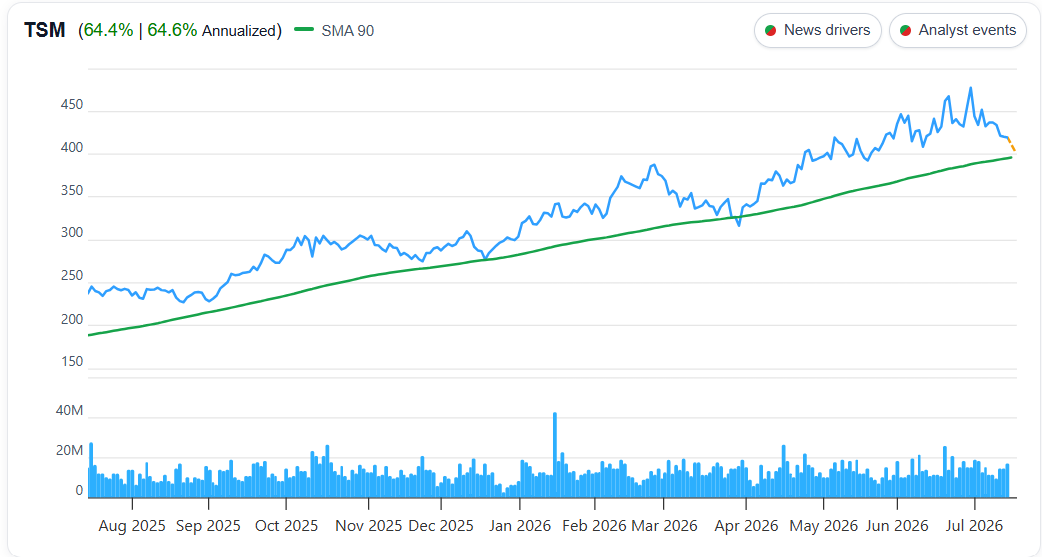This screenshot has height=557, width=1042.
Task: Click the 64.4% return value
Action: pyautogui.click(x=108, y=31)
